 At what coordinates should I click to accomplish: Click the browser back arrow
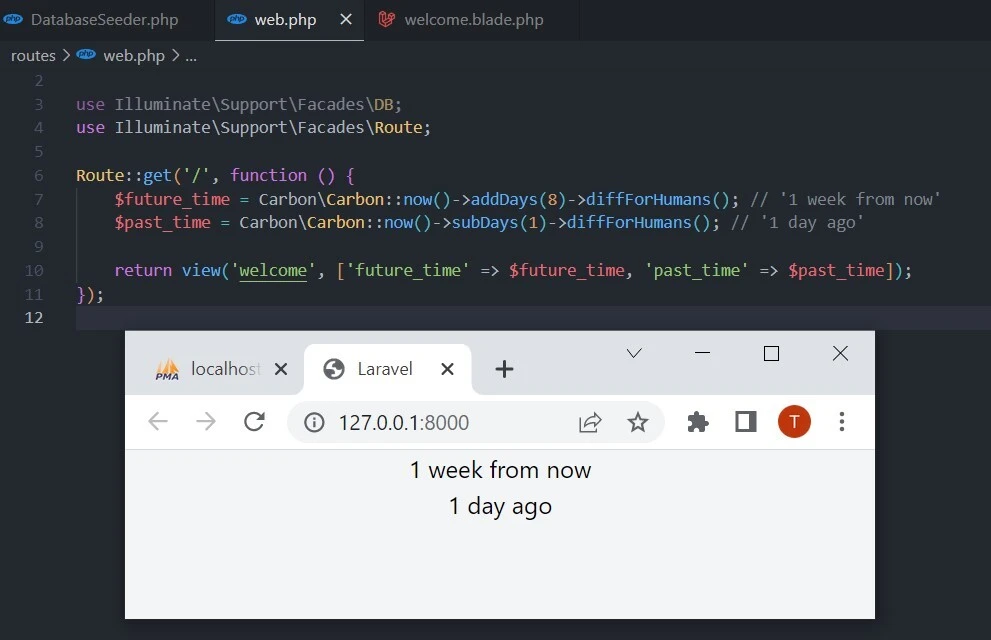pos(158,422)
